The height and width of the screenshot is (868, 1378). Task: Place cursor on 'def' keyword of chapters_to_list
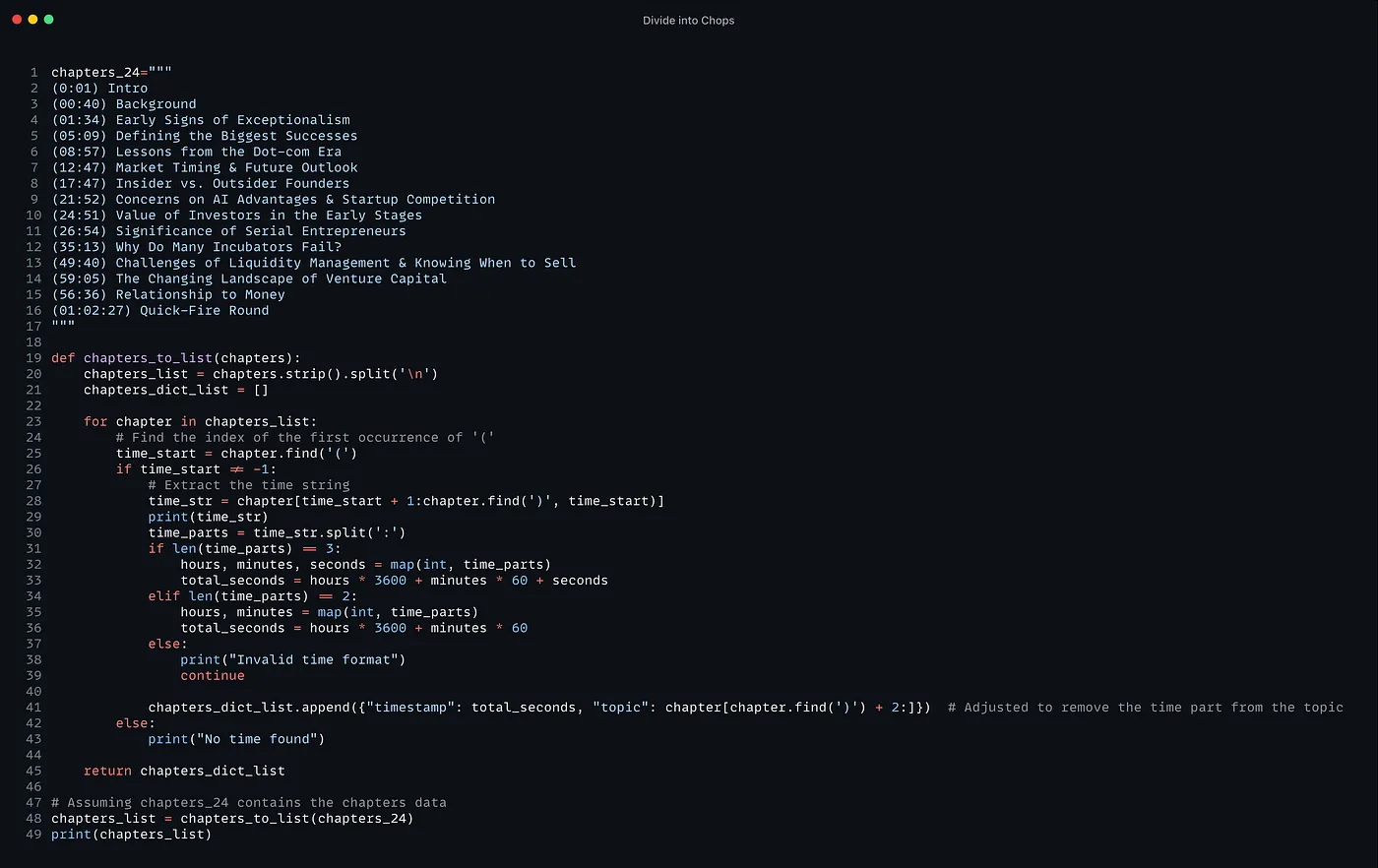pyautogui.click(x=63, y=358)
